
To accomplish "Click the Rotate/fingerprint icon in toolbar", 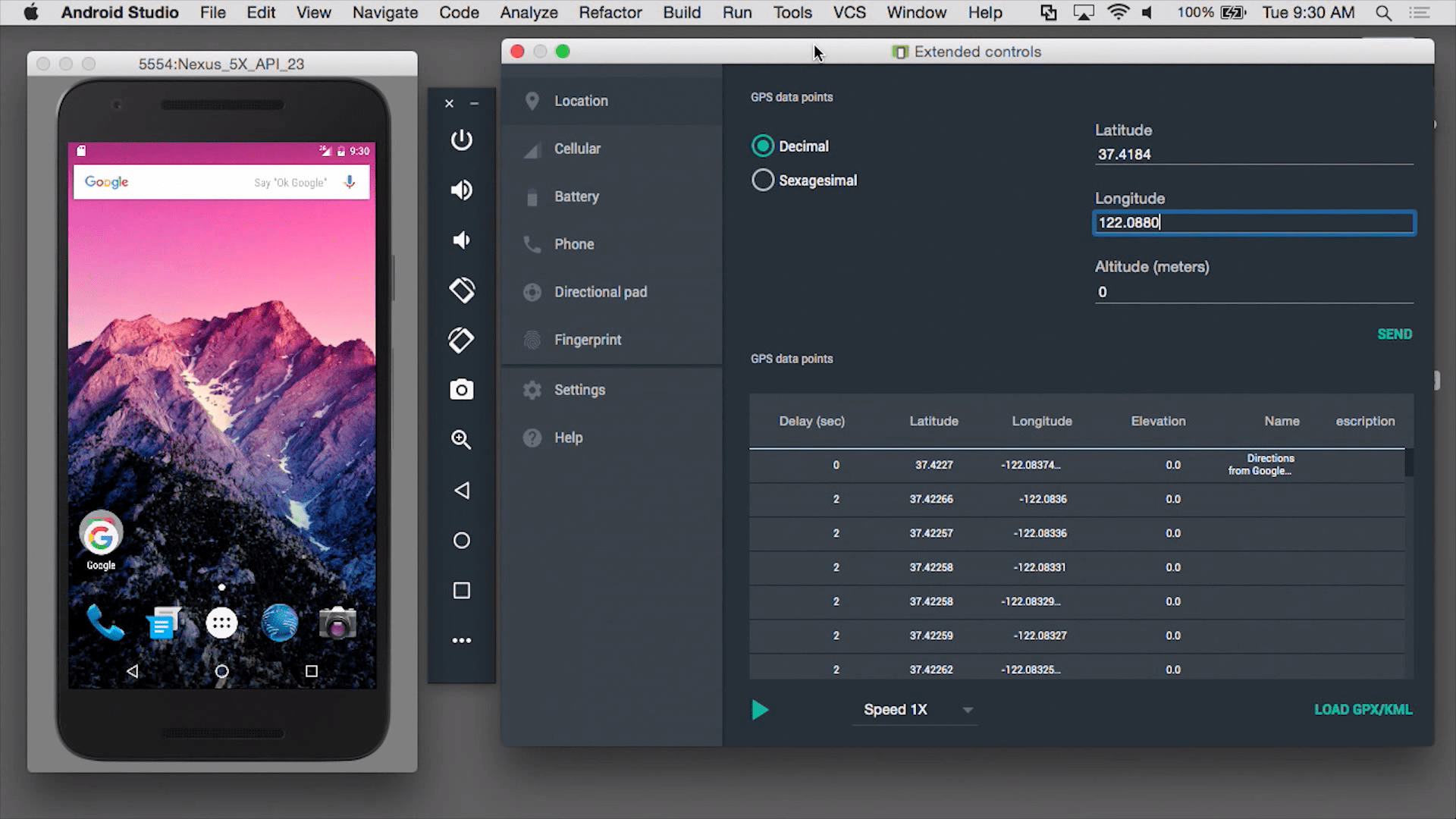I will point(461,339).
